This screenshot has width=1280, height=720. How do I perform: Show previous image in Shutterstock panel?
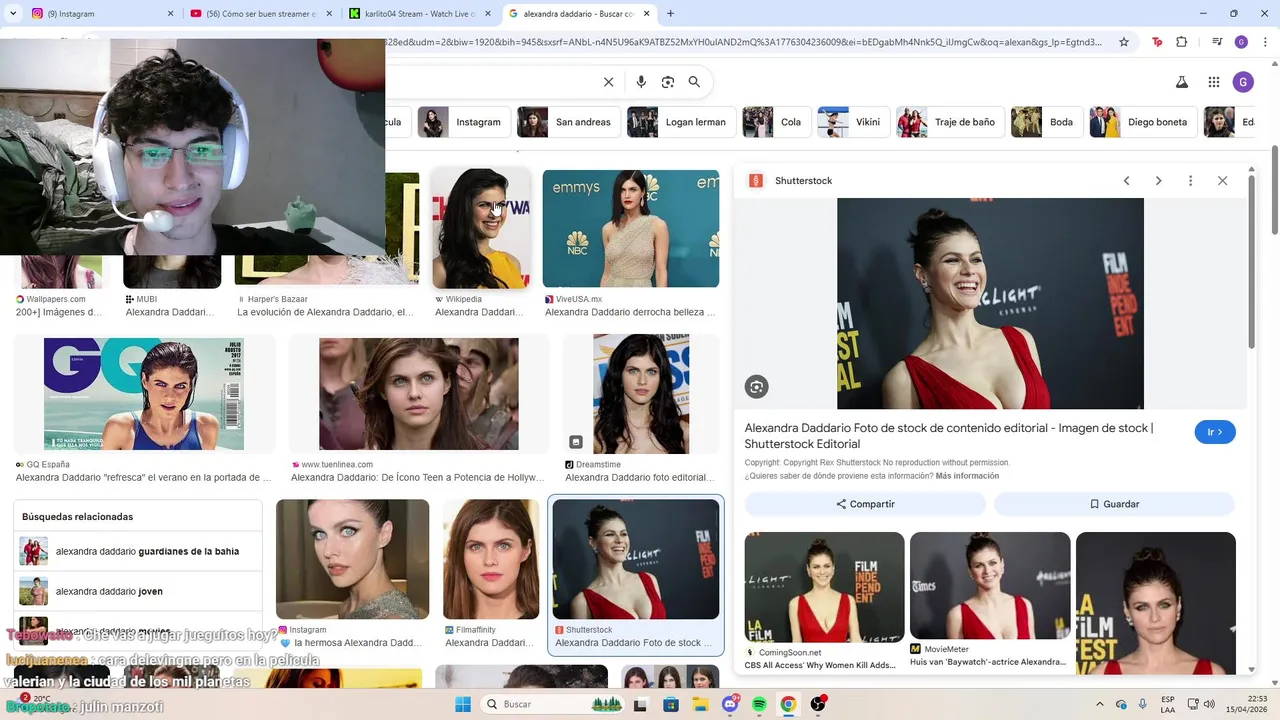pyautogui.click(x=1126, y=181)
